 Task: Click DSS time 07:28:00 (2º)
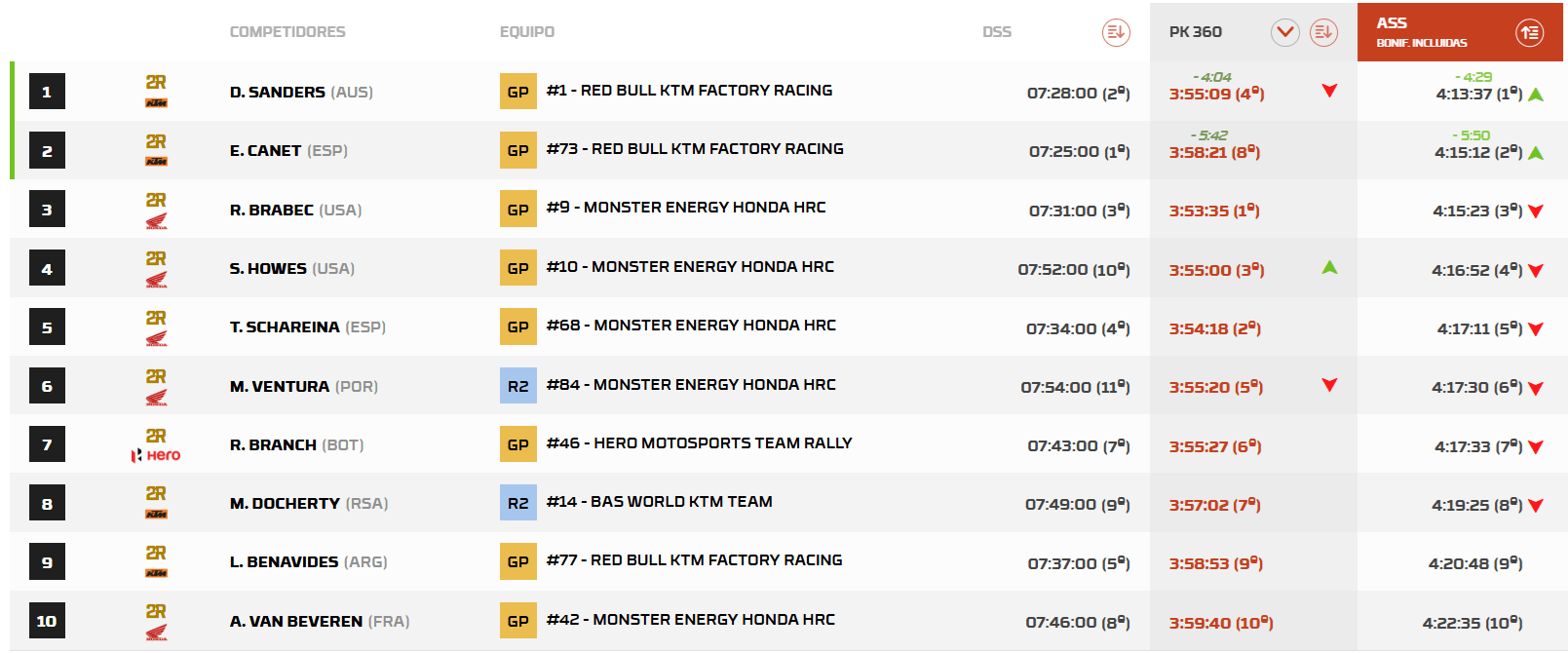[1079, 94]
